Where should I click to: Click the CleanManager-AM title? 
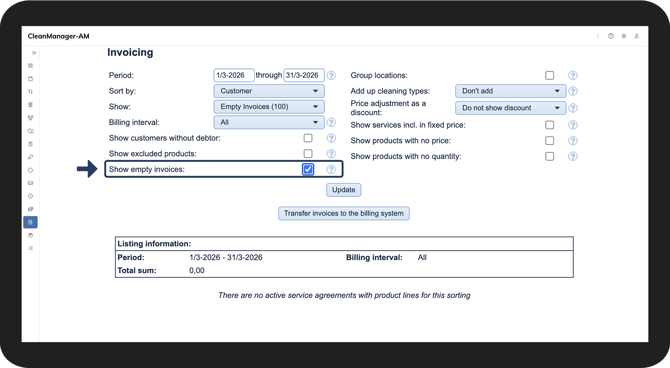coord(59,36)
